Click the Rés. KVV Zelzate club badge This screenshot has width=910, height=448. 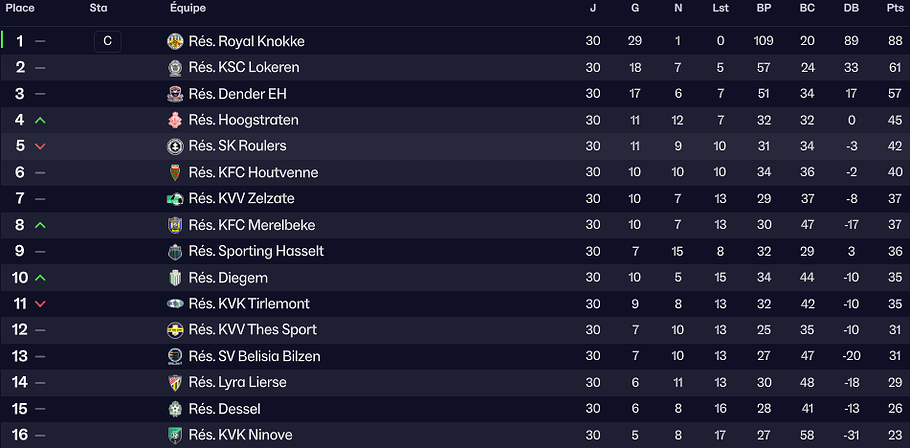(x=176, y=199)
